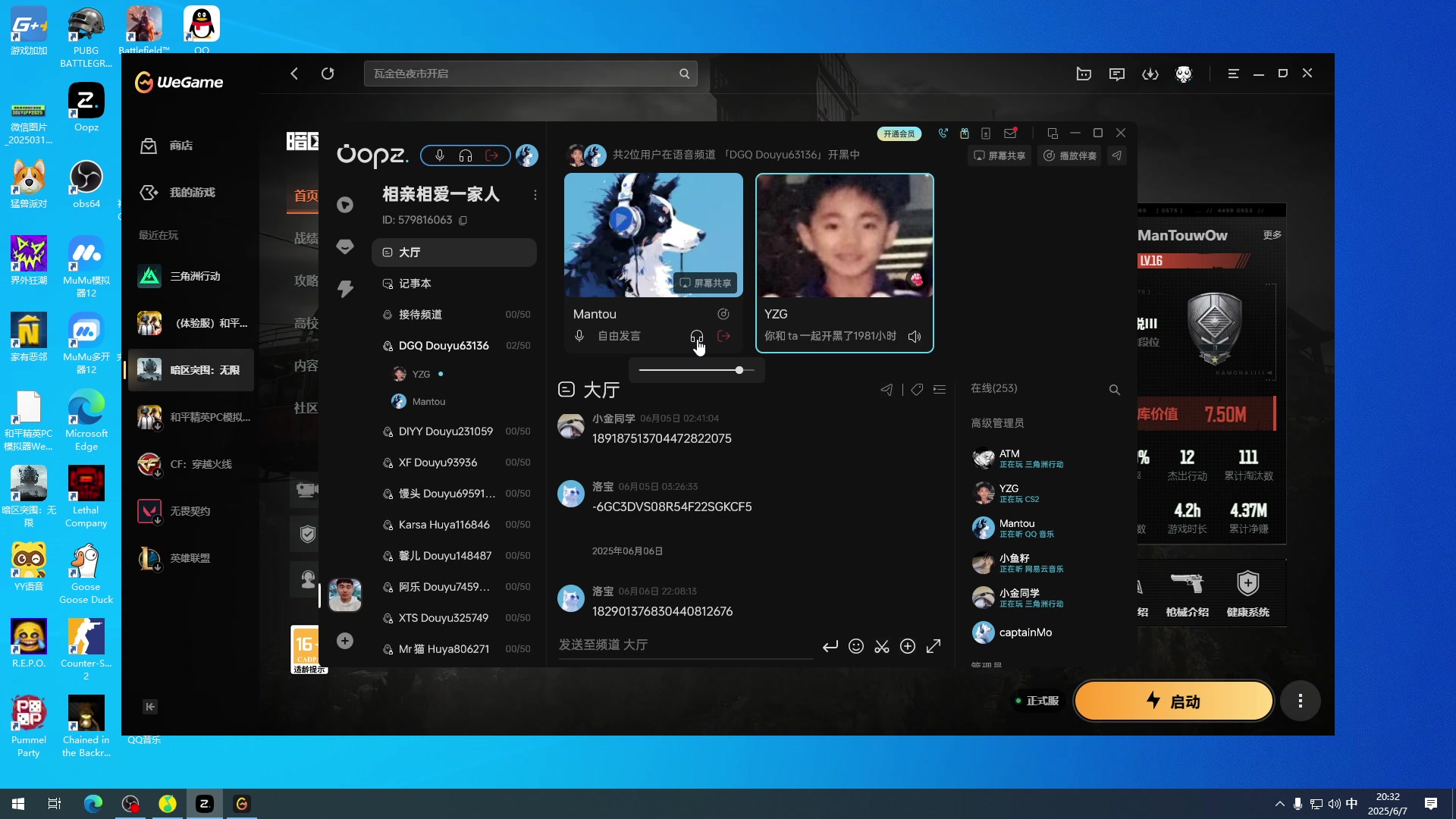
Task: Toggle microphone in Oopz top control bar
Action: 440,155
